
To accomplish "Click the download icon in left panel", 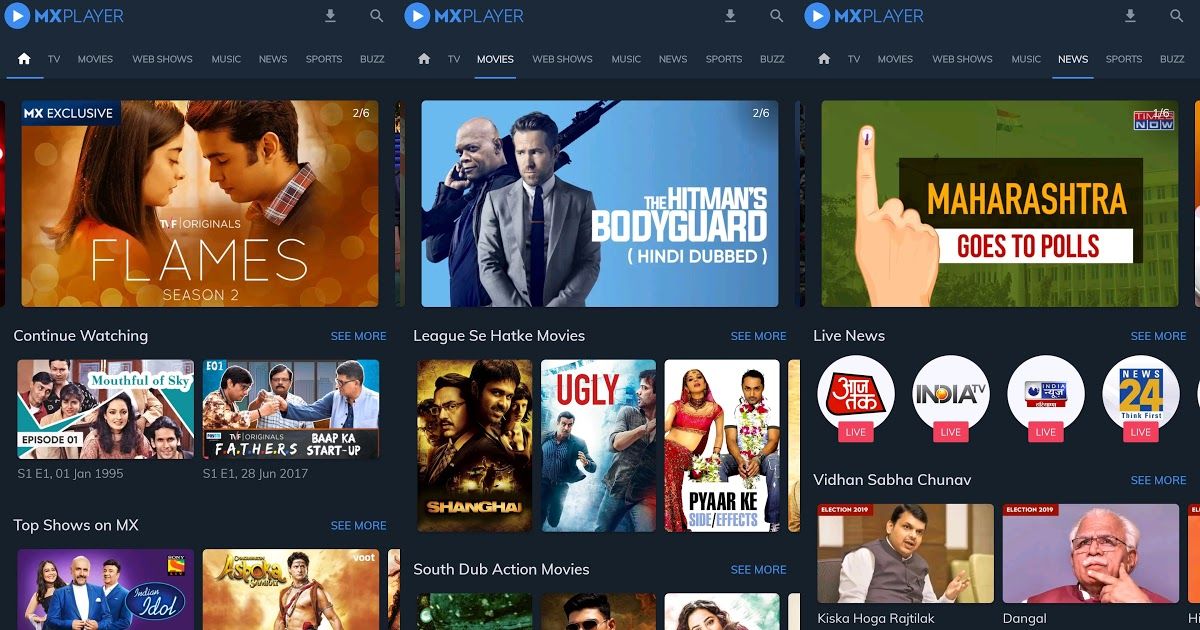I will click(331, 16).
